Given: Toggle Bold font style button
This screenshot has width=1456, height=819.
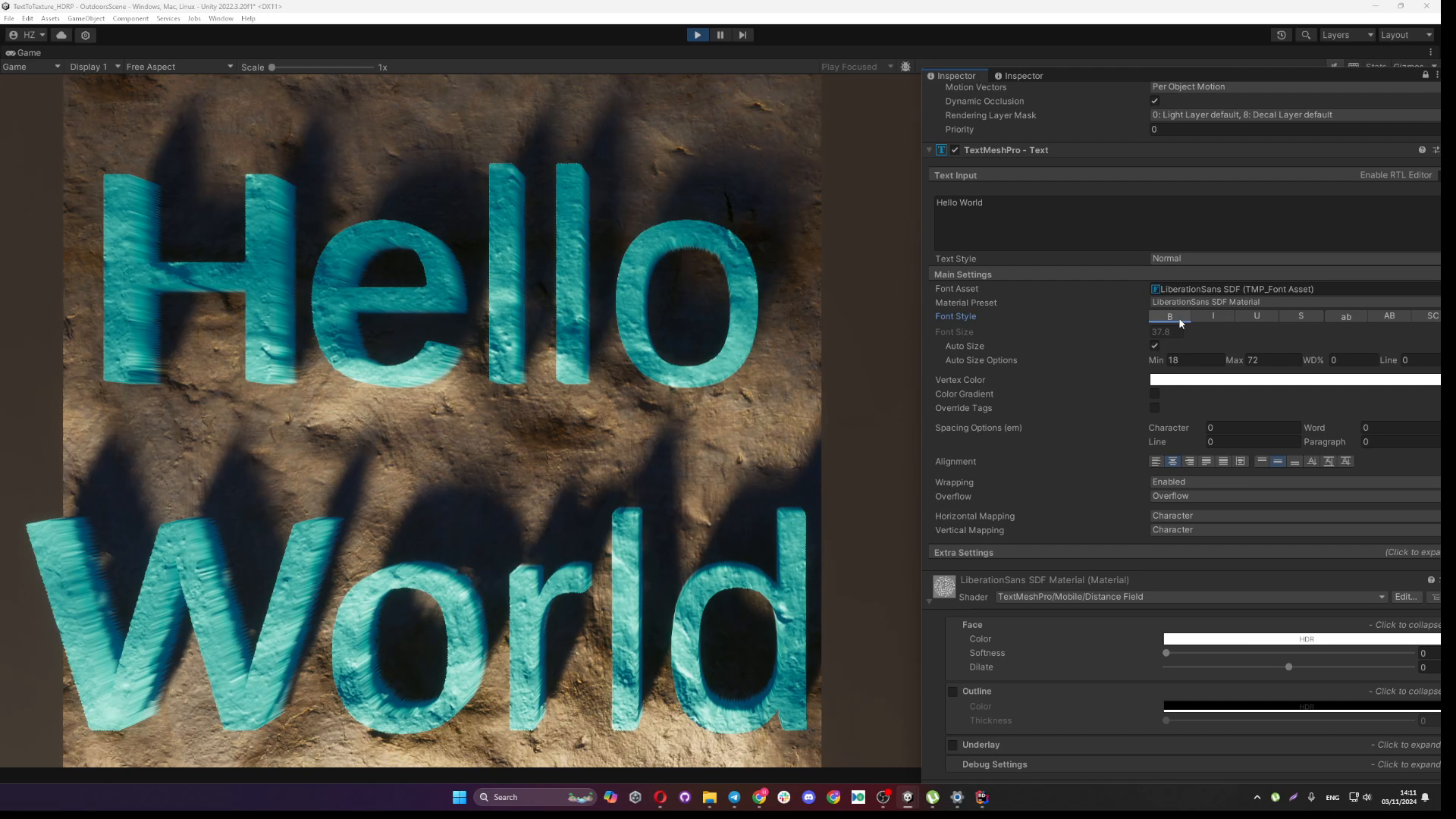Looking at the screenshot, I should (x=1169, y=316).
